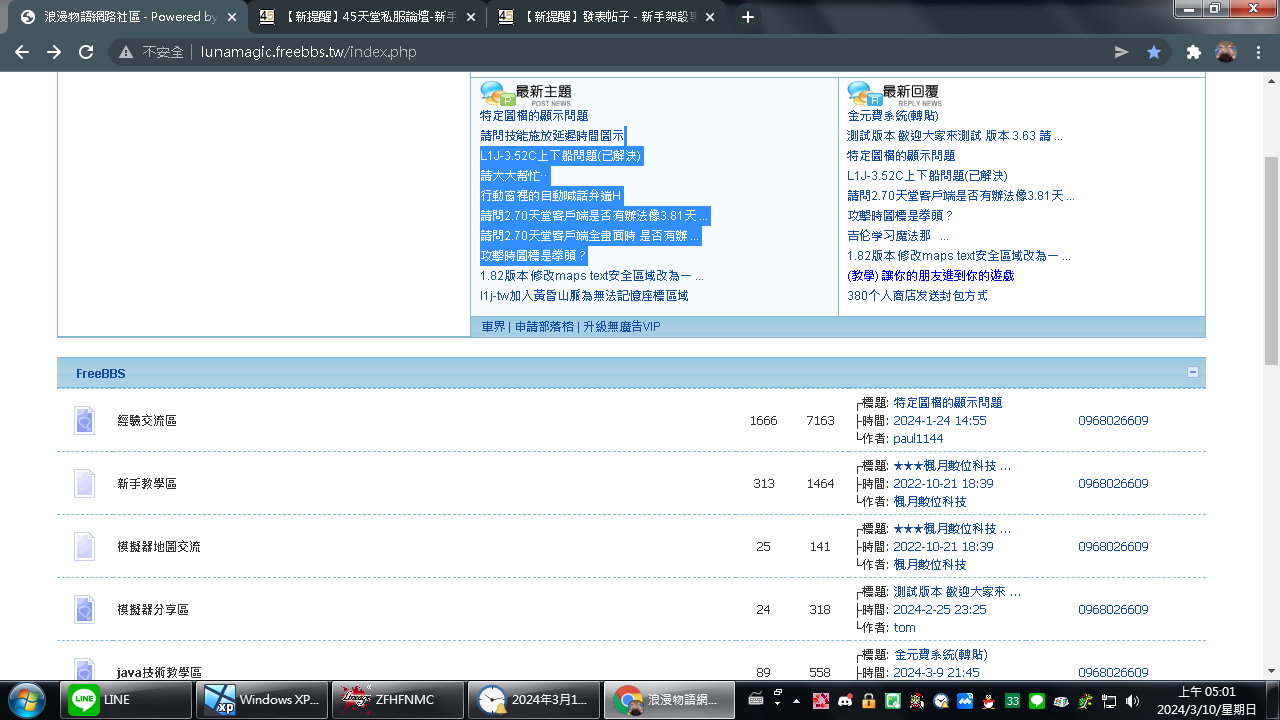Collapse the FreeBBS category section
Screen dimensions: 1280x720
(x=1192, y=372)
